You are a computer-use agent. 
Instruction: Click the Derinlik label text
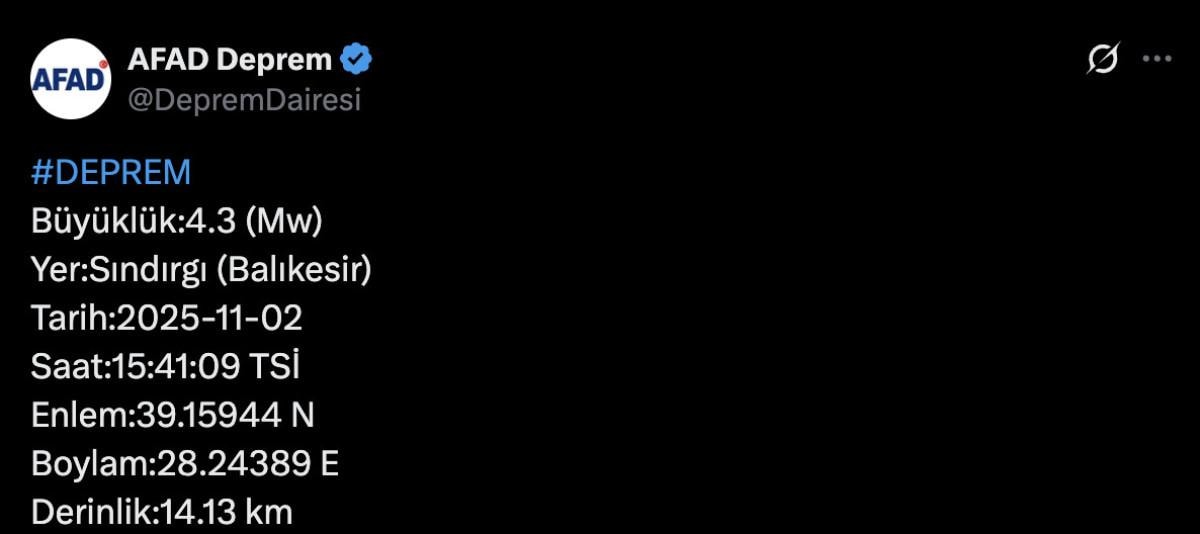pos(92,513)
